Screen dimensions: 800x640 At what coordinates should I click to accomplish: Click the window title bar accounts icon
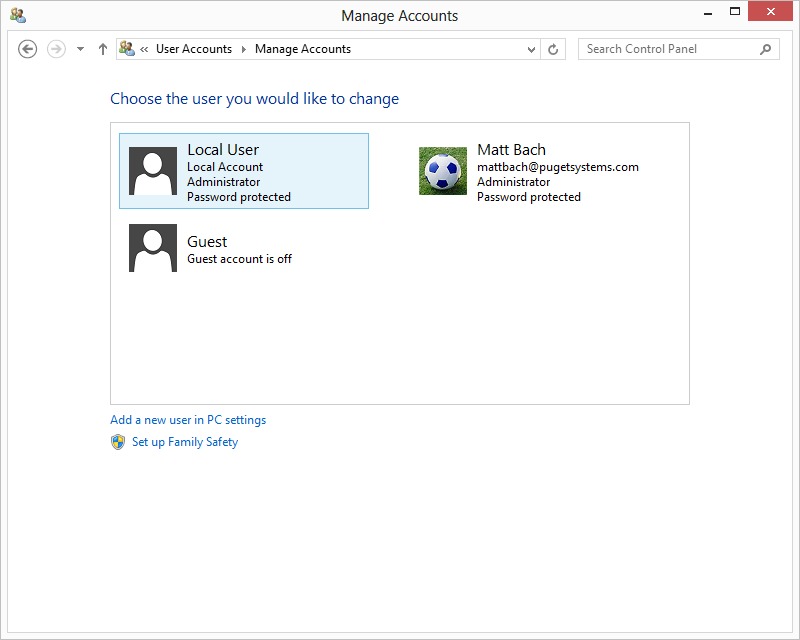pos(17,15)
